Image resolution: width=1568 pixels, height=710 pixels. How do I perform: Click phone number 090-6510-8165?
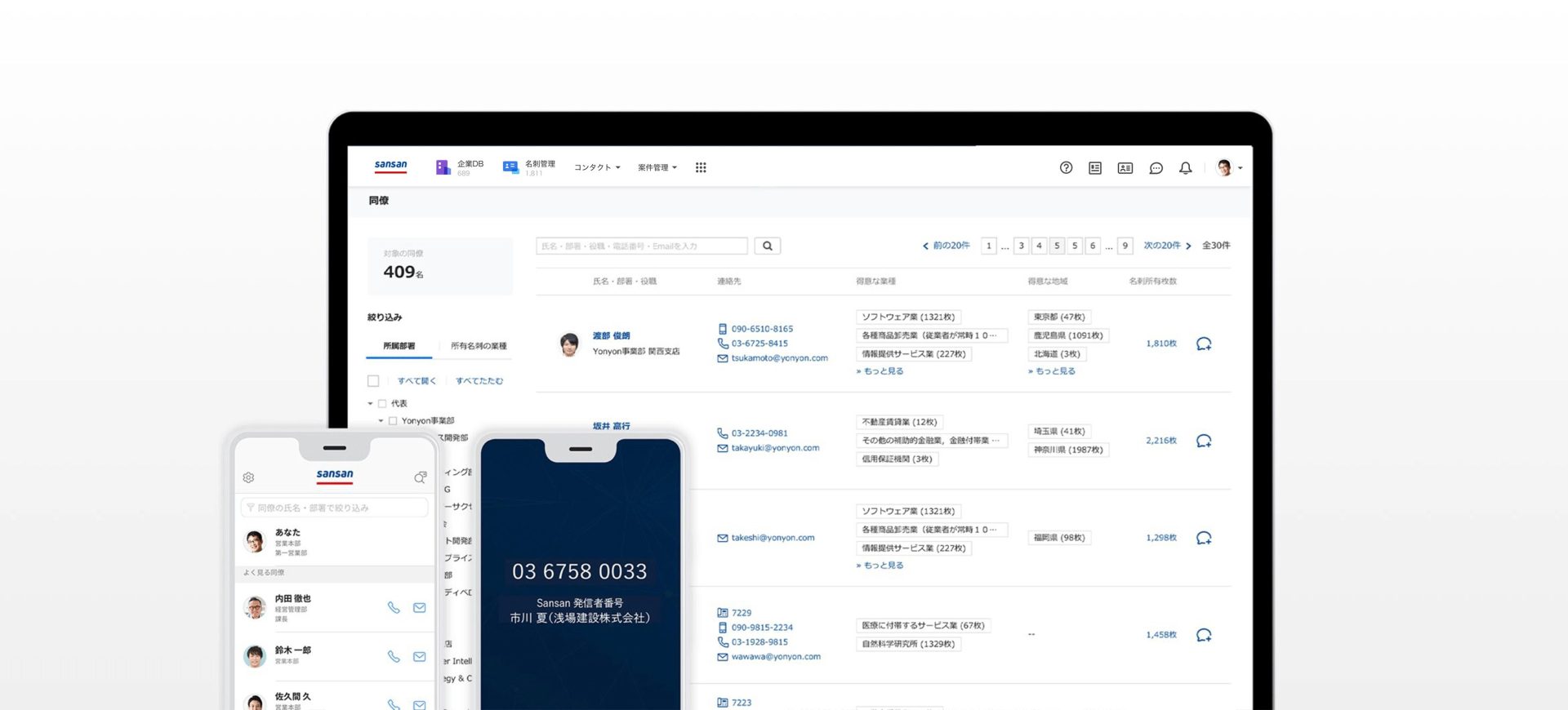tap(762, 329)
